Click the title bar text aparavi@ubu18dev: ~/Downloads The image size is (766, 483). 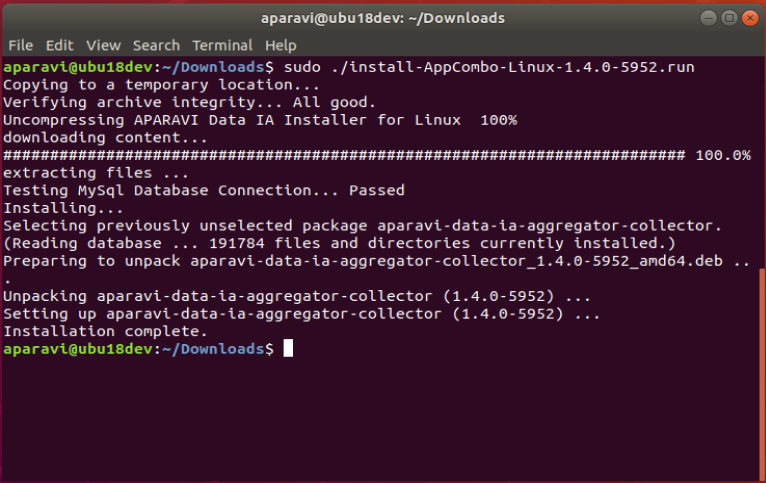pyautogui.click(x=383, y=19)
